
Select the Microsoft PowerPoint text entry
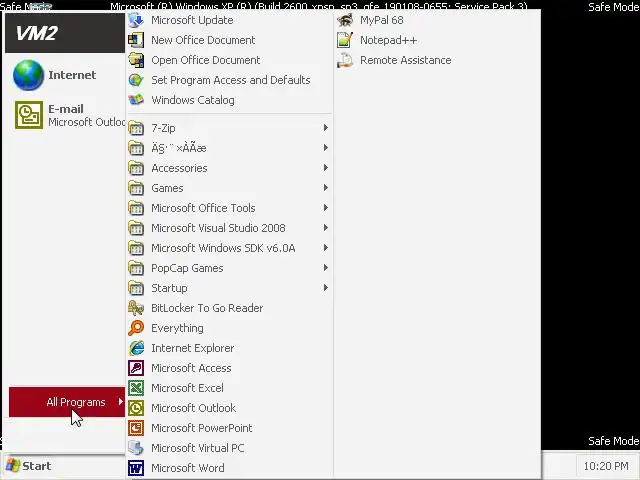tap(202, 428)
